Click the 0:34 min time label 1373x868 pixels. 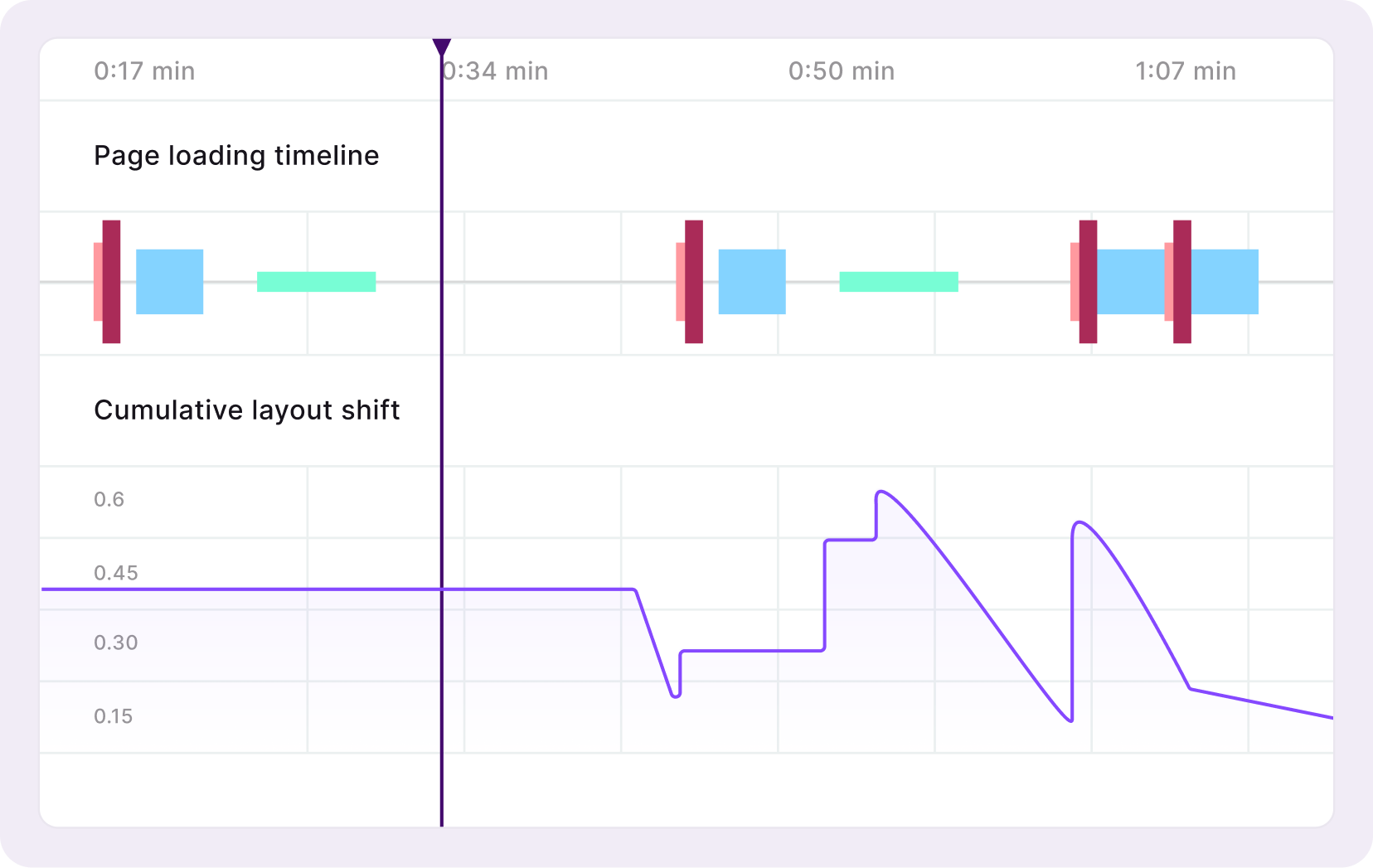(x=497, y=71)
